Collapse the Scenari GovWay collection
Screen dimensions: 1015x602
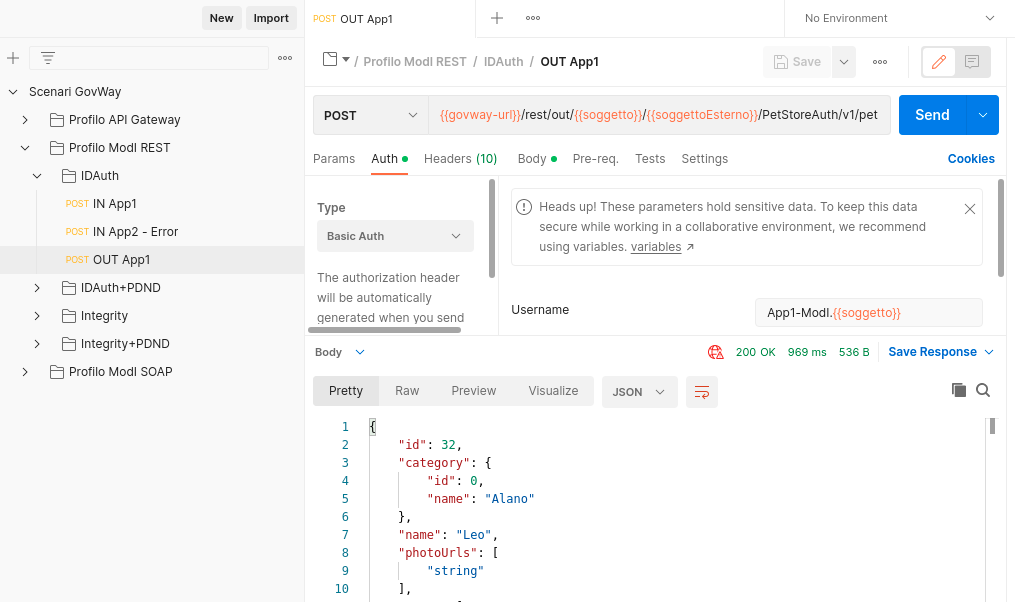(x=13, y=92)
